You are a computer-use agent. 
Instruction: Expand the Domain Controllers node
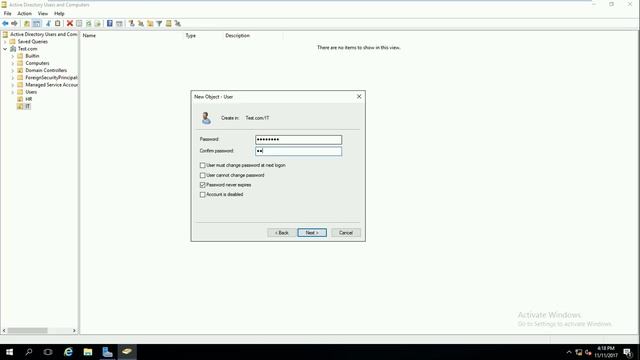(13, 71)
